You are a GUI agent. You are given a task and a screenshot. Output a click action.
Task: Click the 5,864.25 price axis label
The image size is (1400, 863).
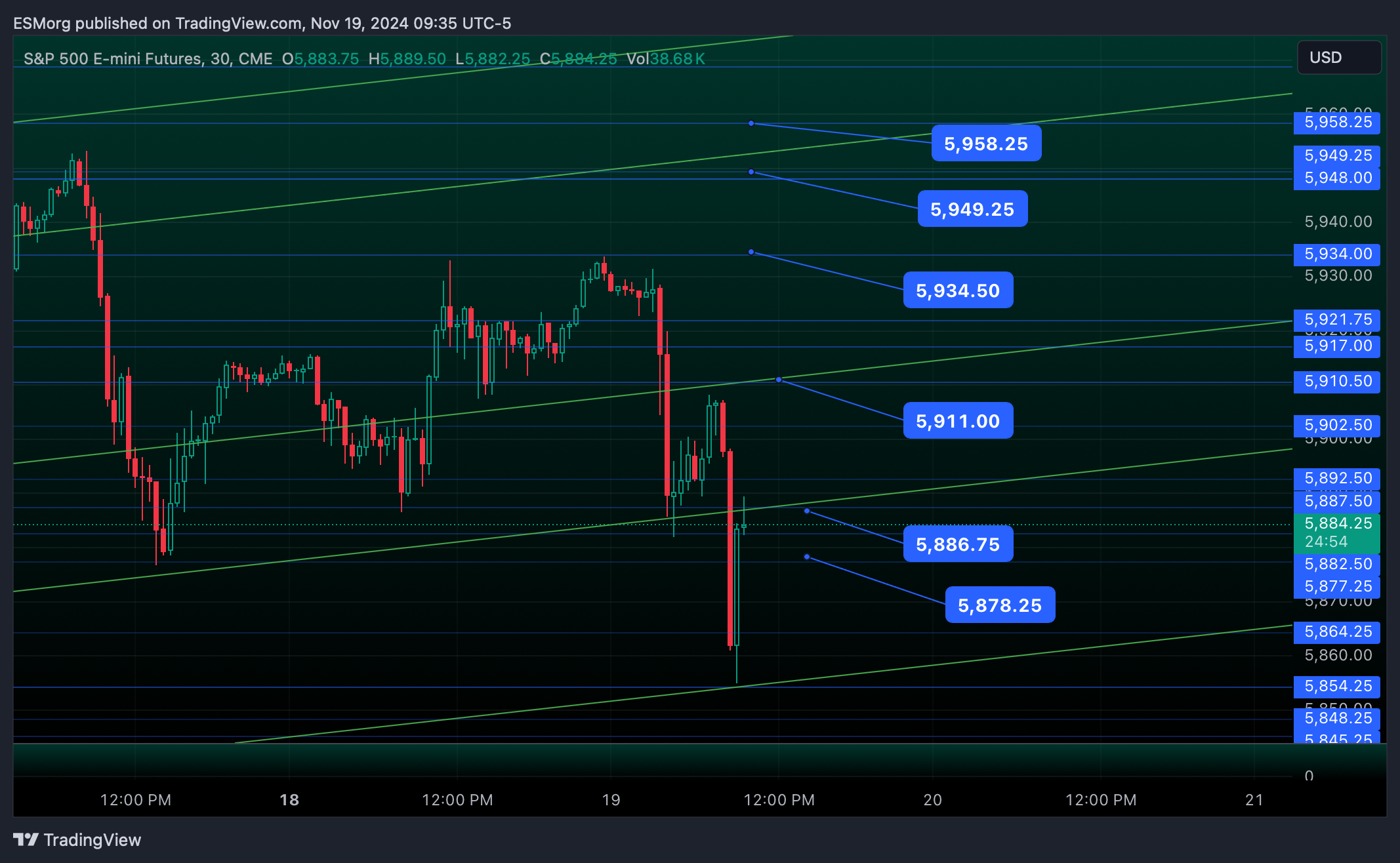point(1337,632)
